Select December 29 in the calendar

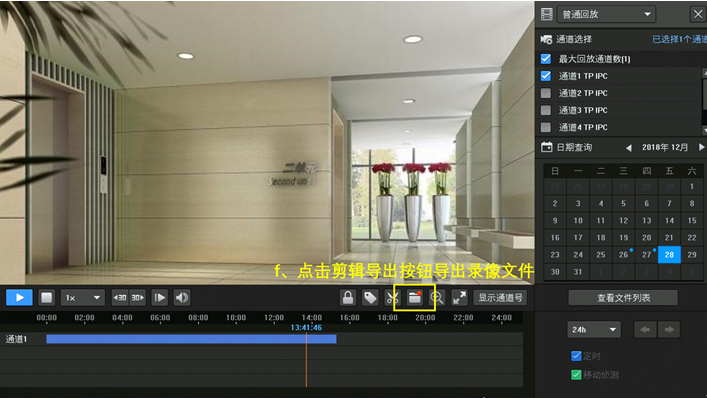692,255
